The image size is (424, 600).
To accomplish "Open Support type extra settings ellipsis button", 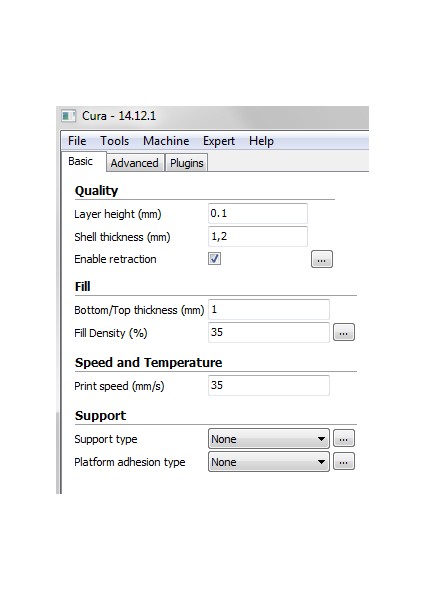I will 344,439.
